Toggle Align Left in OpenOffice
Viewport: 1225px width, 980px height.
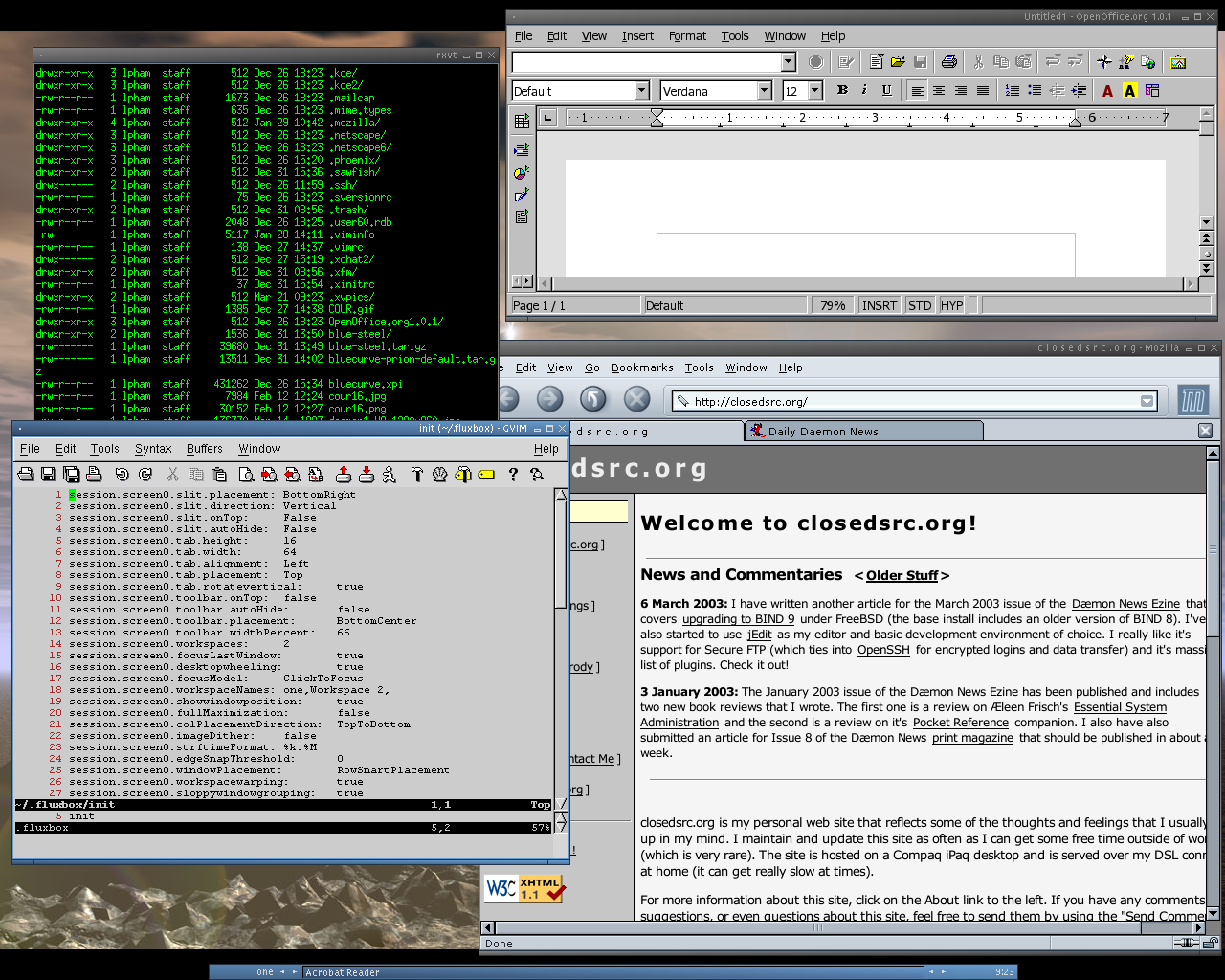(x=917, y=91)
